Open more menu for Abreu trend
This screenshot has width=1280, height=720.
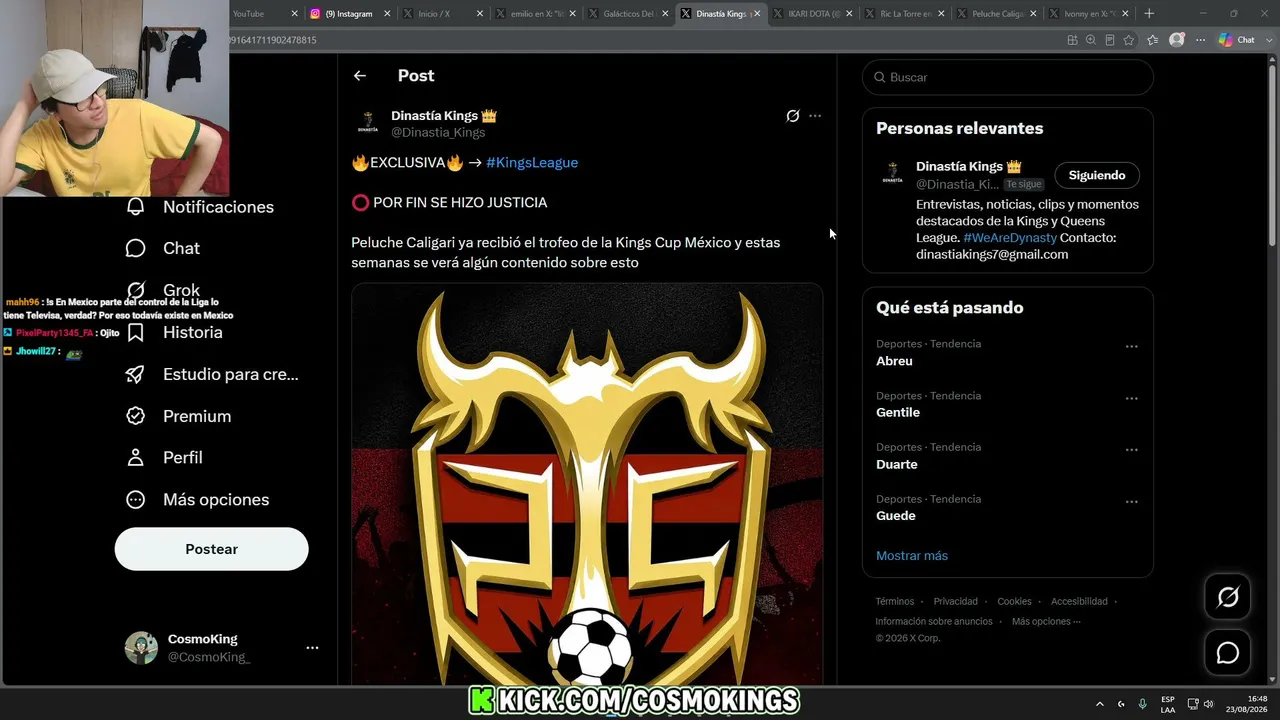(1132, 347)
